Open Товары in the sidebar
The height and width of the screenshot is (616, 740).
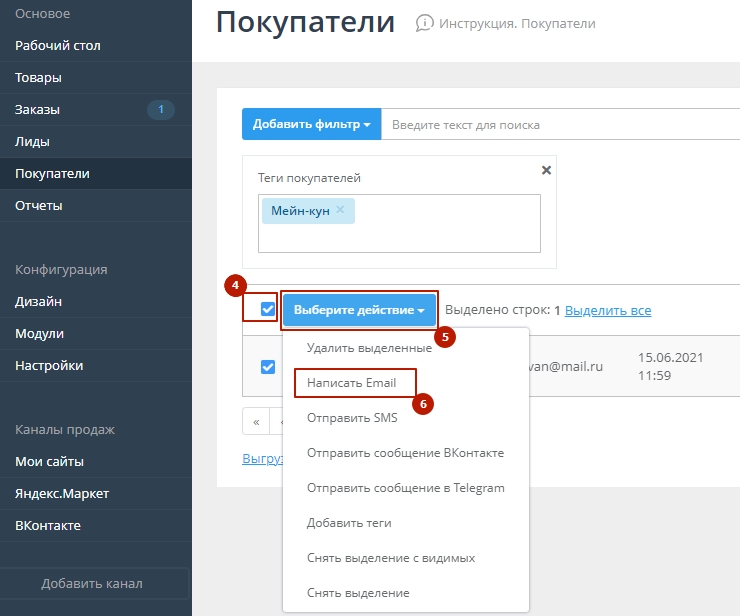pyautogui.click(x=38, y=77)
